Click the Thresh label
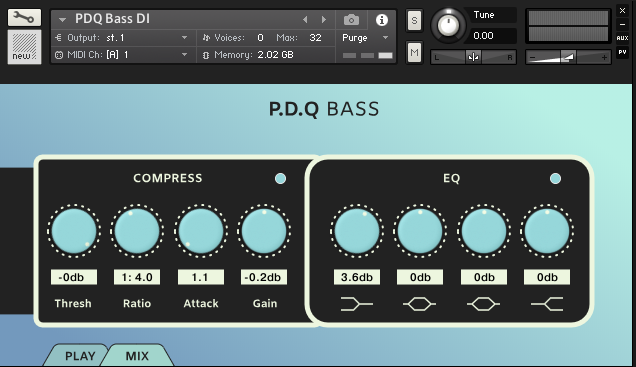Screen dimensions: 636x367 point(73,303)
